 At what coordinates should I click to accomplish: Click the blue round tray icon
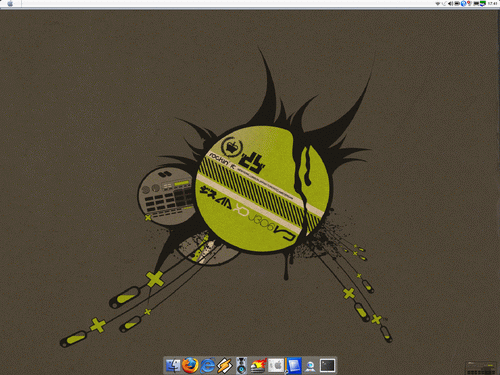tap(463, 3)
